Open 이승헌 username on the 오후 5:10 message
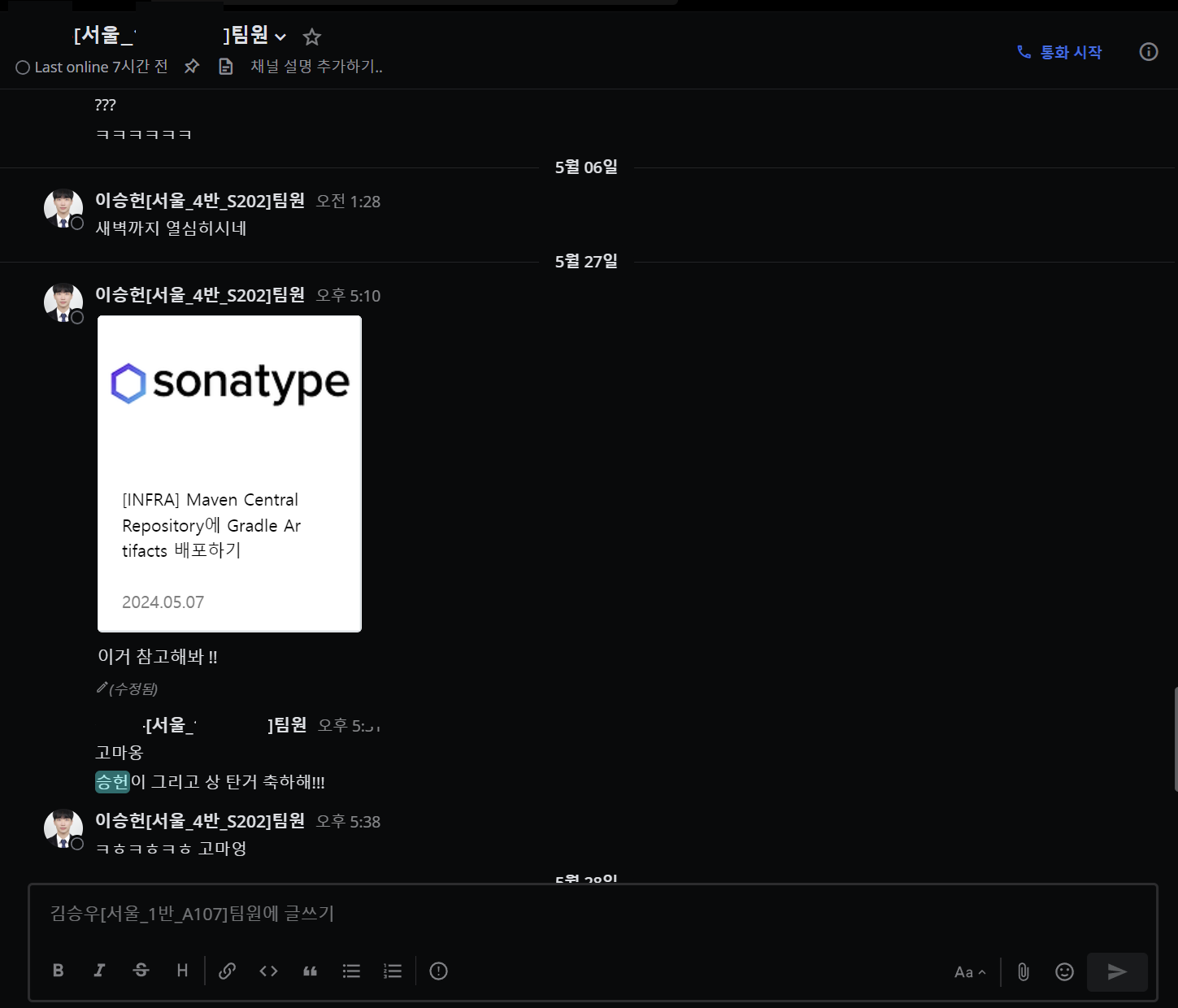1178x1008 pixels. (200, 295)
